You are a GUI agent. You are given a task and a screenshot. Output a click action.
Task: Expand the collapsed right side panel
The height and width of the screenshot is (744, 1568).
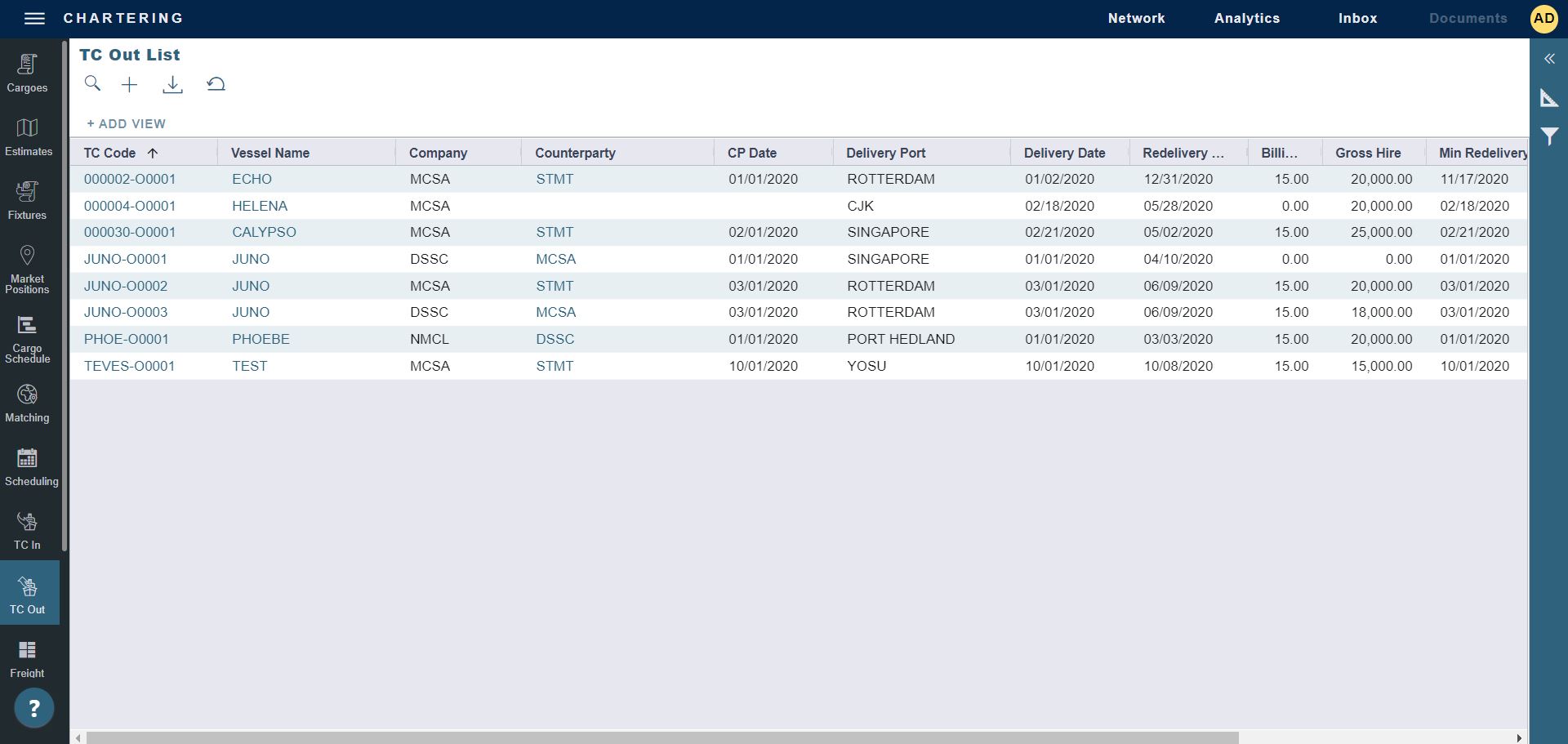point(1549,59)
